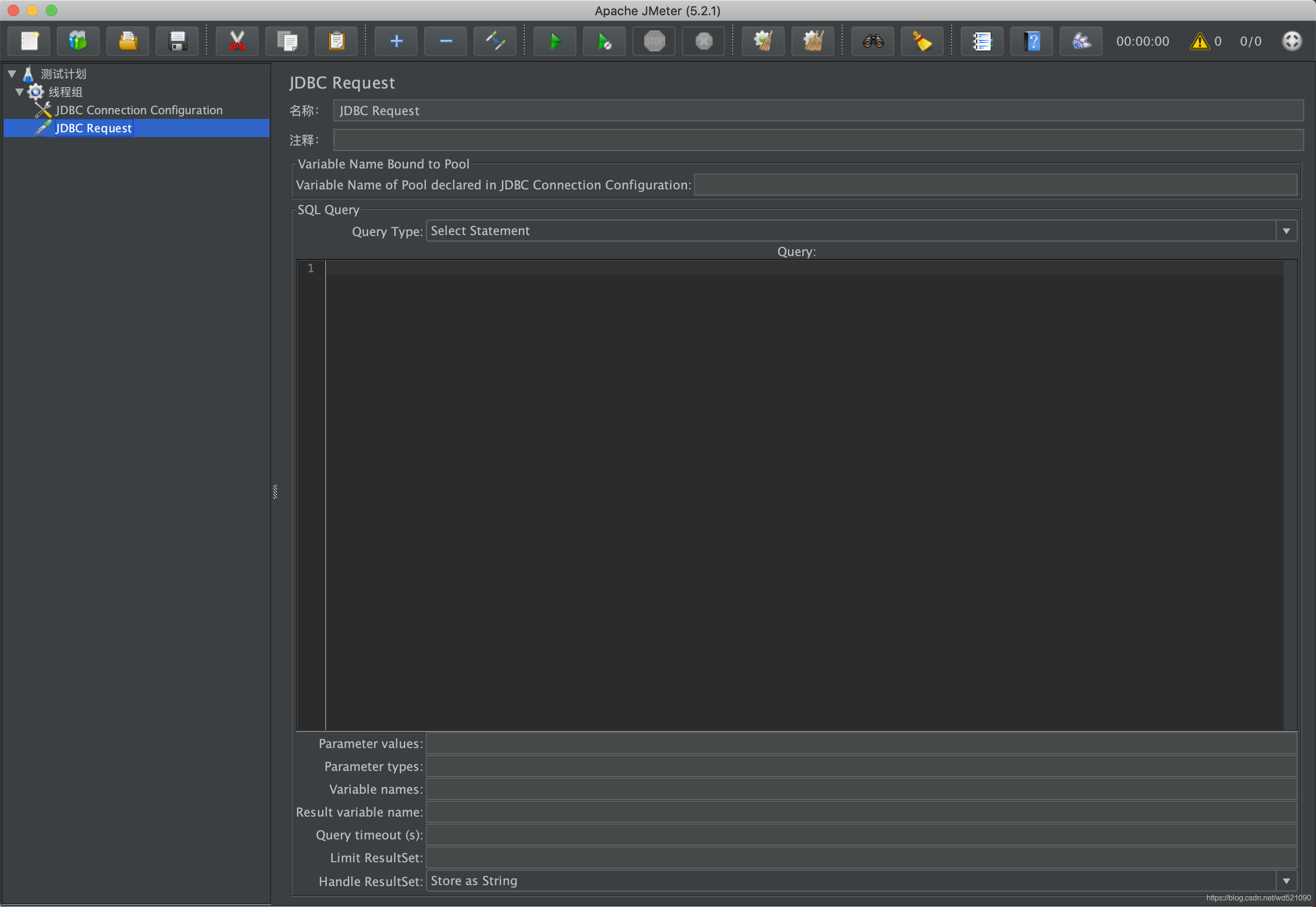Viewport: 1316px width, 907px height.
Task: Click the 名称 name input field
Action: [x=818, y=111]
